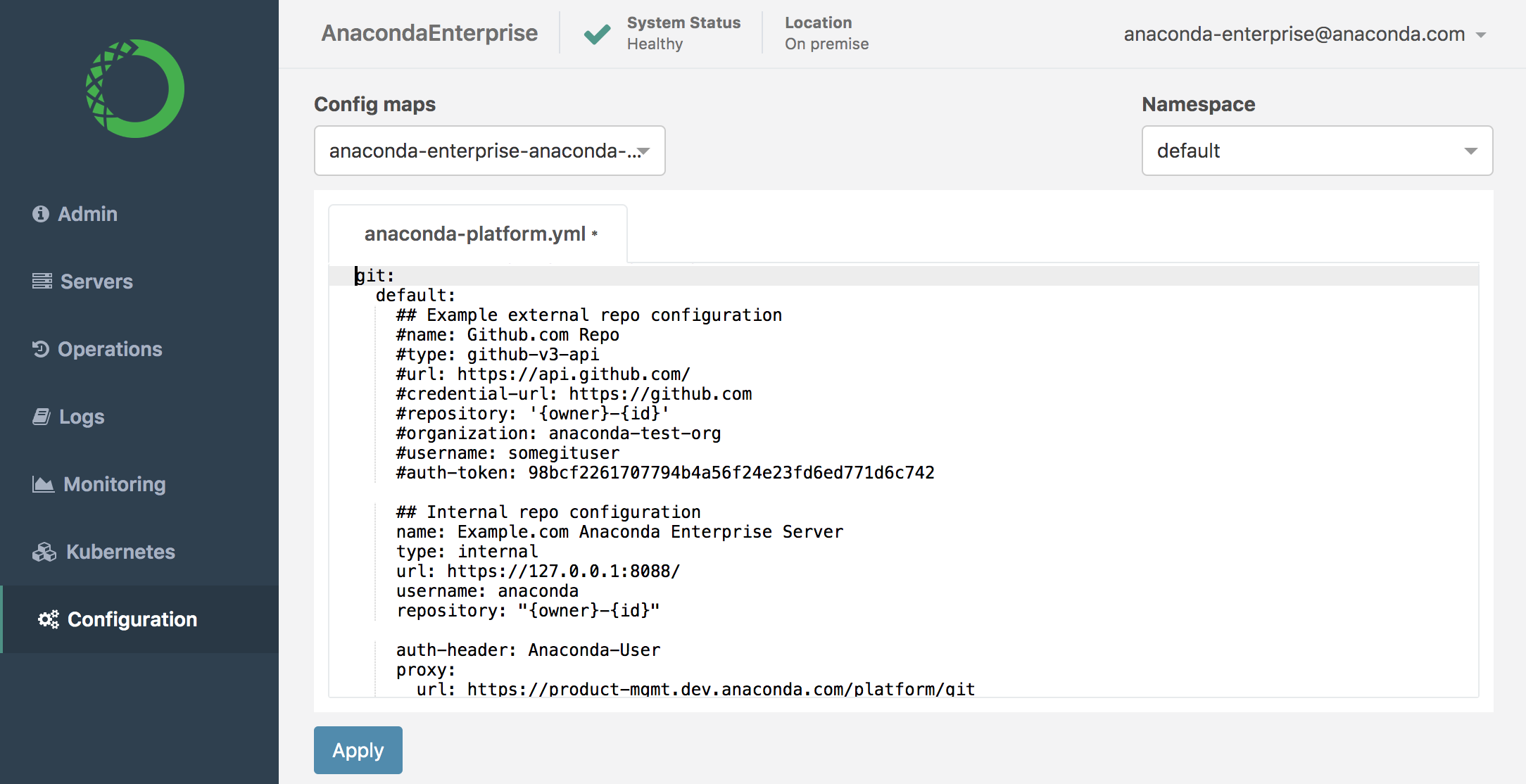Click the Monitoring chart icon
Viewport: 1526px width, 784px height.
(x=43, y=484)
